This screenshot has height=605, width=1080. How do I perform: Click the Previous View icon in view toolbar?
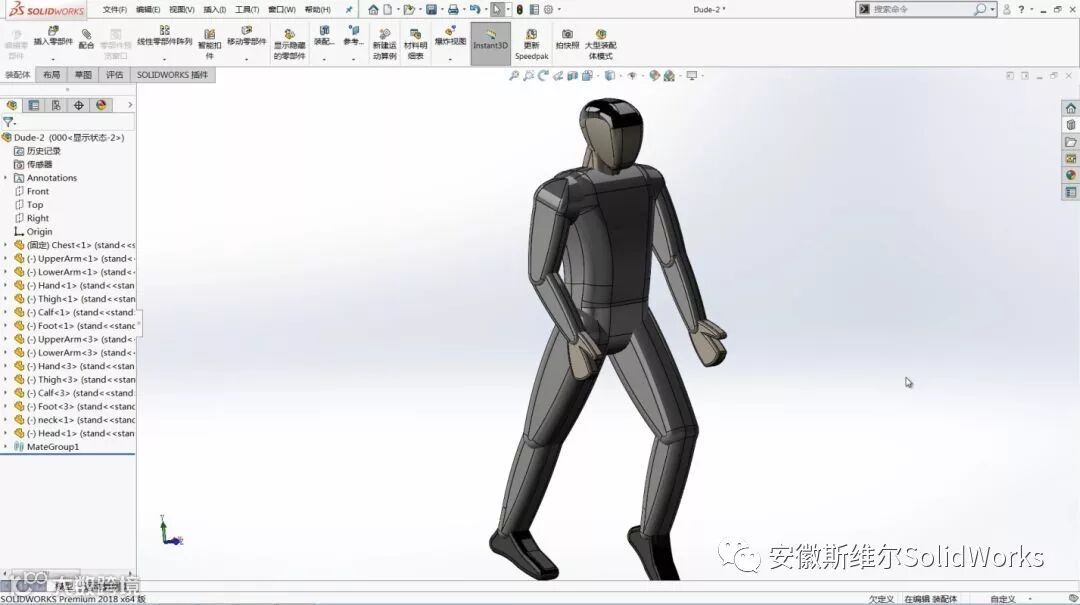[543, 76]
